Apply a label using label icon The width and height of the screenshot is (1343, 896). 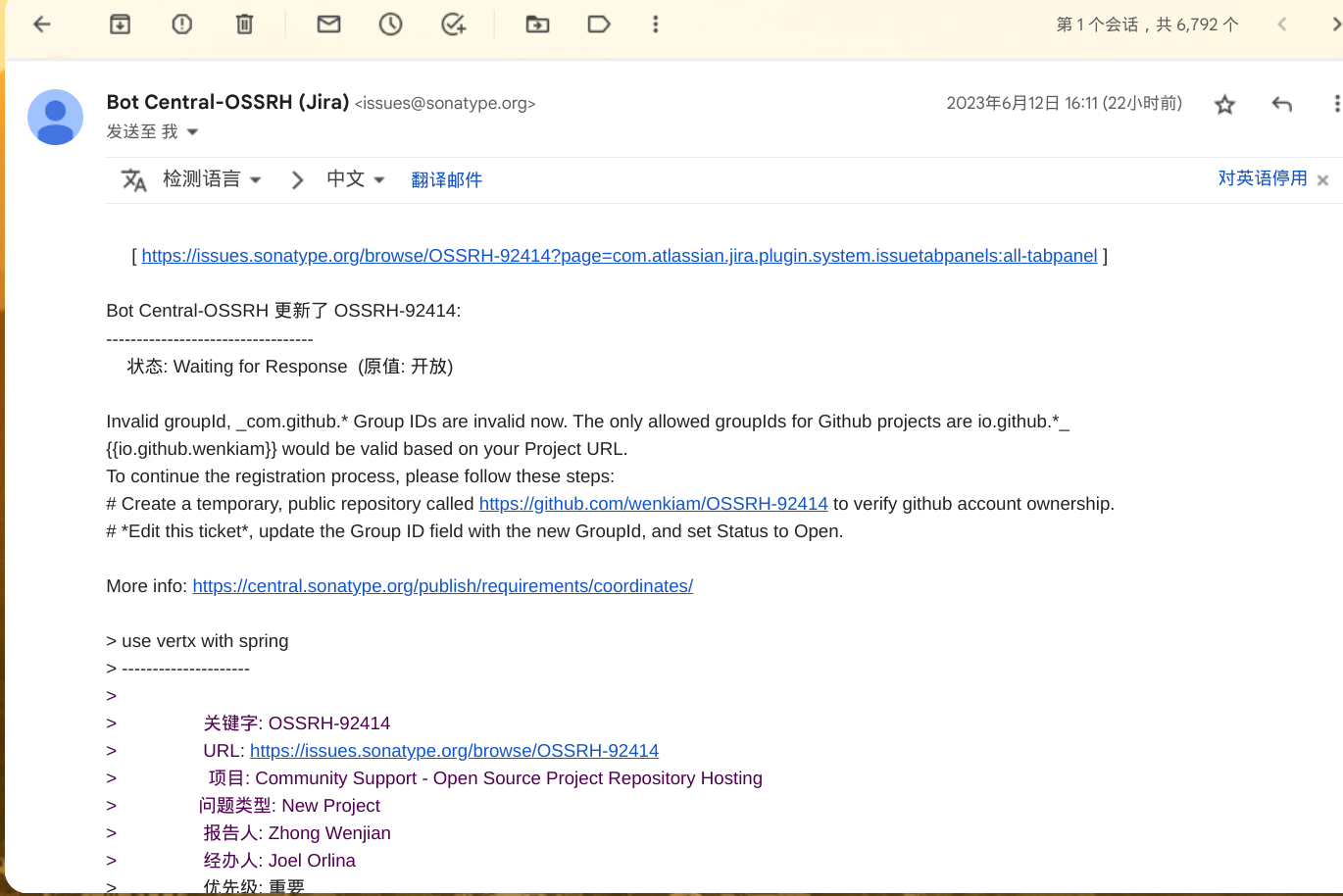coord(599,25)
